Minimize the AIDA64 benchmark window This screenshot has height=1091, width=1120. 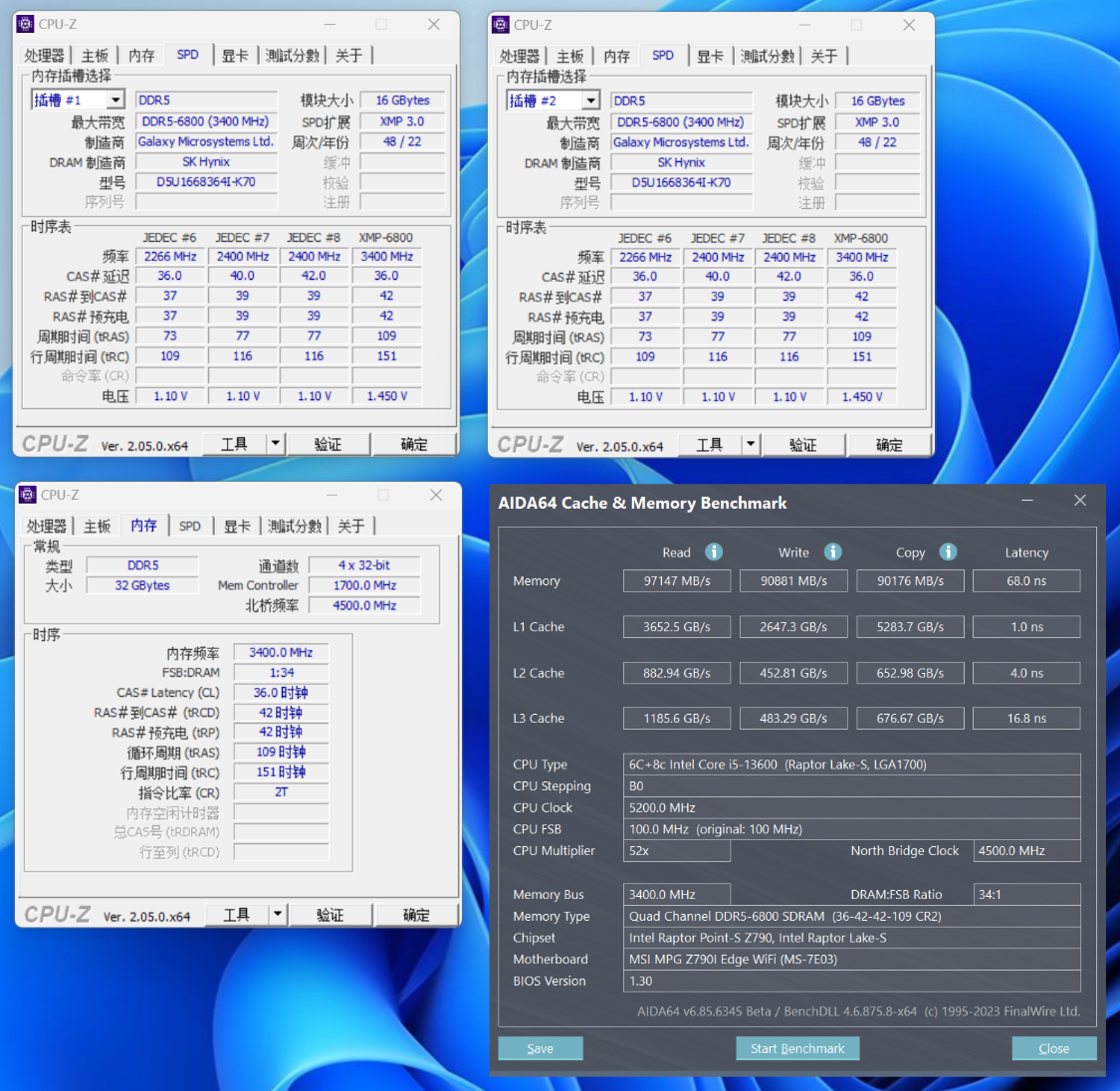[1027, 501]
